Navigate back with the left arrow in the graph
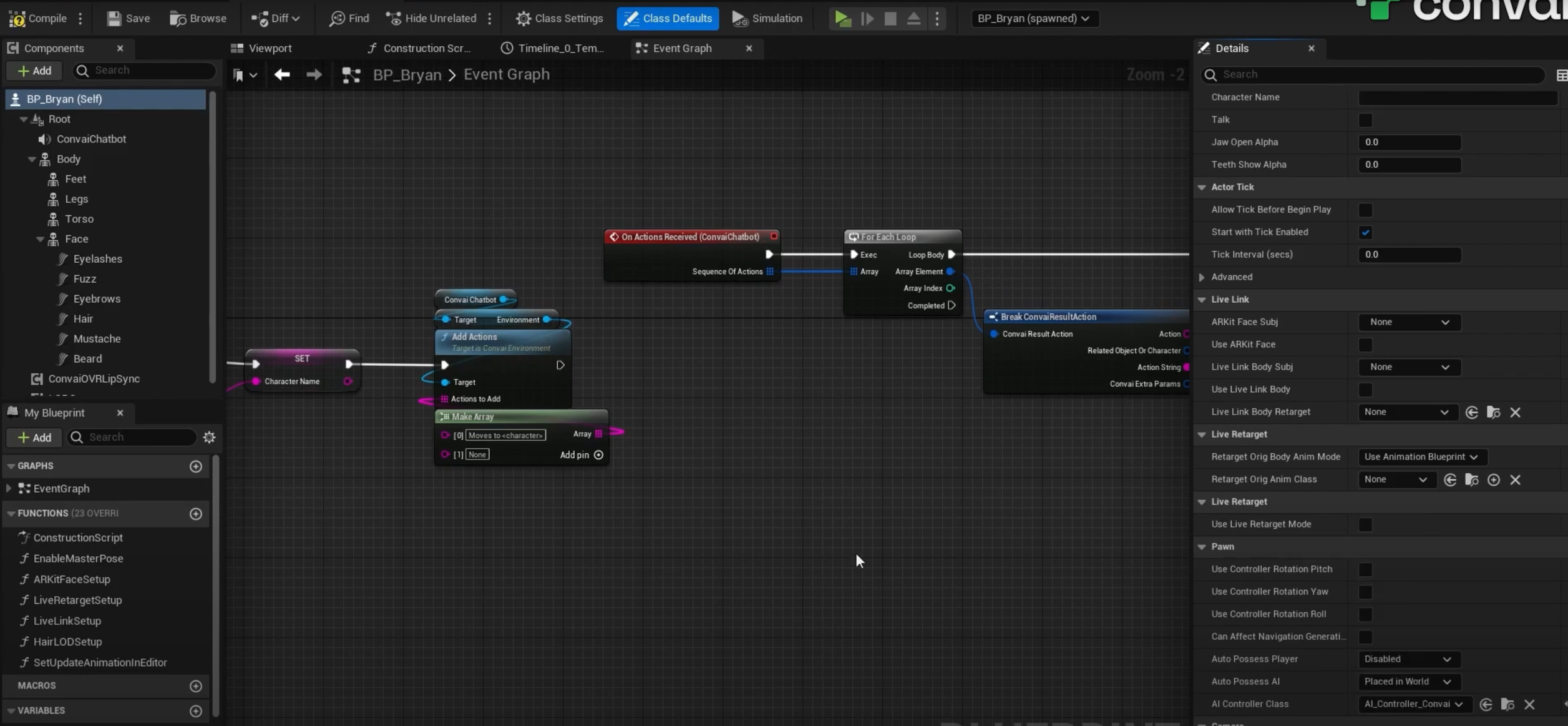This screenshot has width=1568, height=726. click(x=282, y=74)
